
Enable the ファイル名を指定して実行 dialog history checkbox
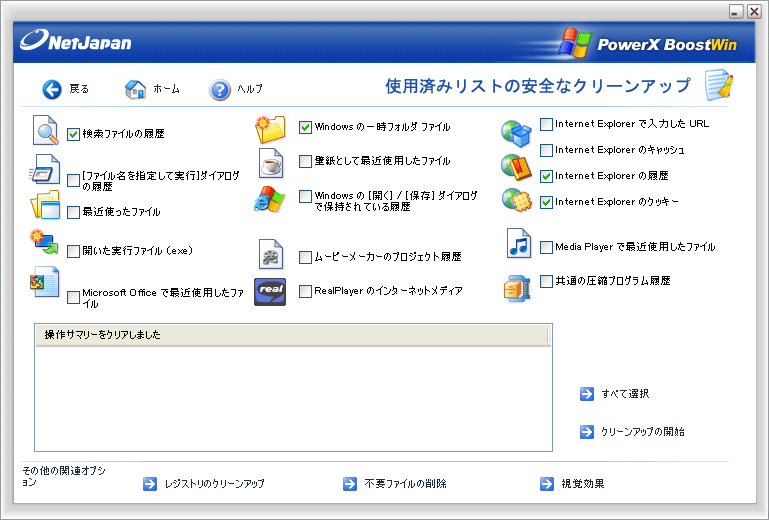point(74,181)
